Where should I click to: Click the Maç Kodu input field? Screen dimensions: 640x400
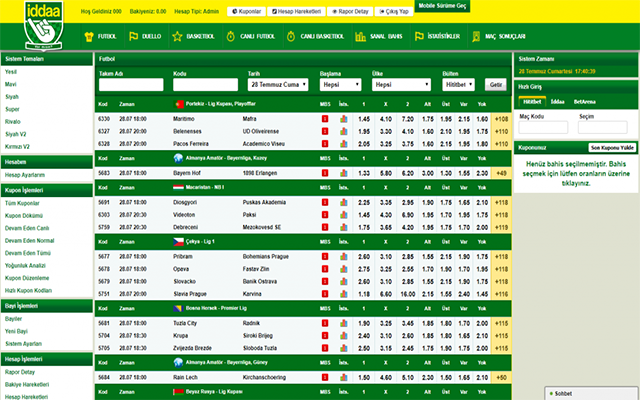pos(543,127)
